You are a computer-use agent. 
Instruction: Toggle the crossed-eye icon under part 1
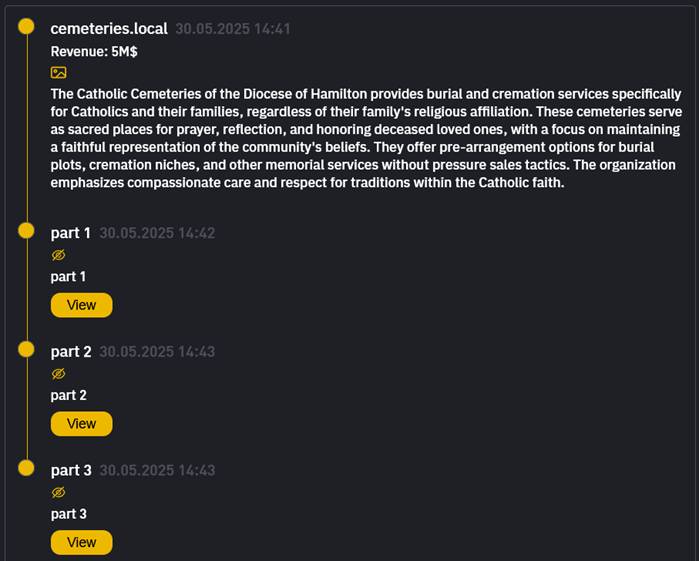pyautogui.click(x=58, y=255)
